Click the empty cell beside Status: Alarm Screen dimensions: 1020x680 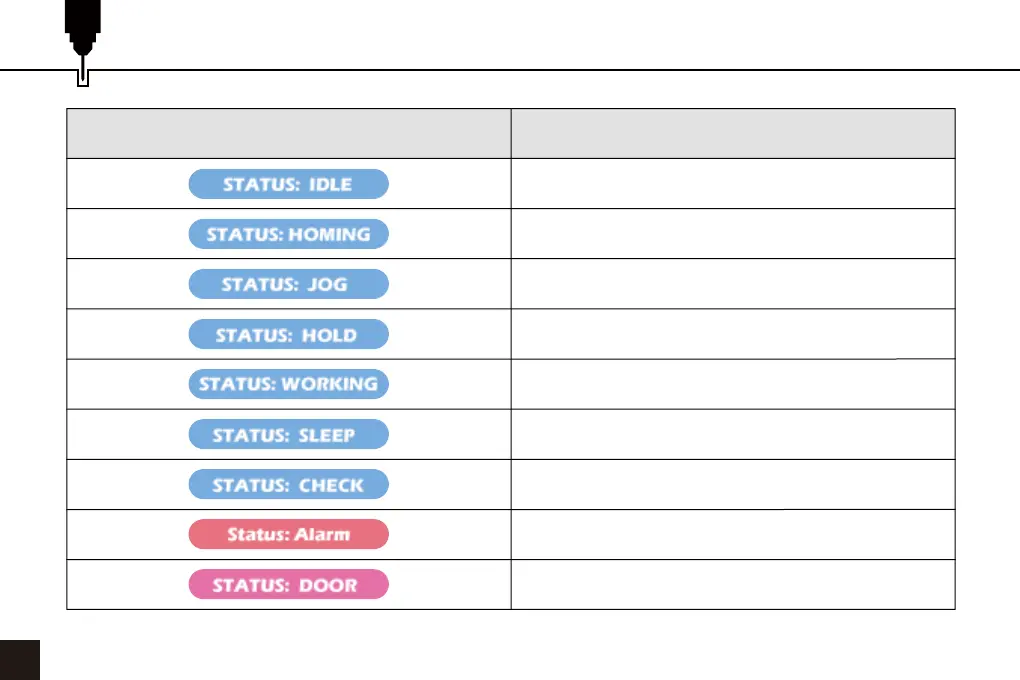tap(732, 534)
